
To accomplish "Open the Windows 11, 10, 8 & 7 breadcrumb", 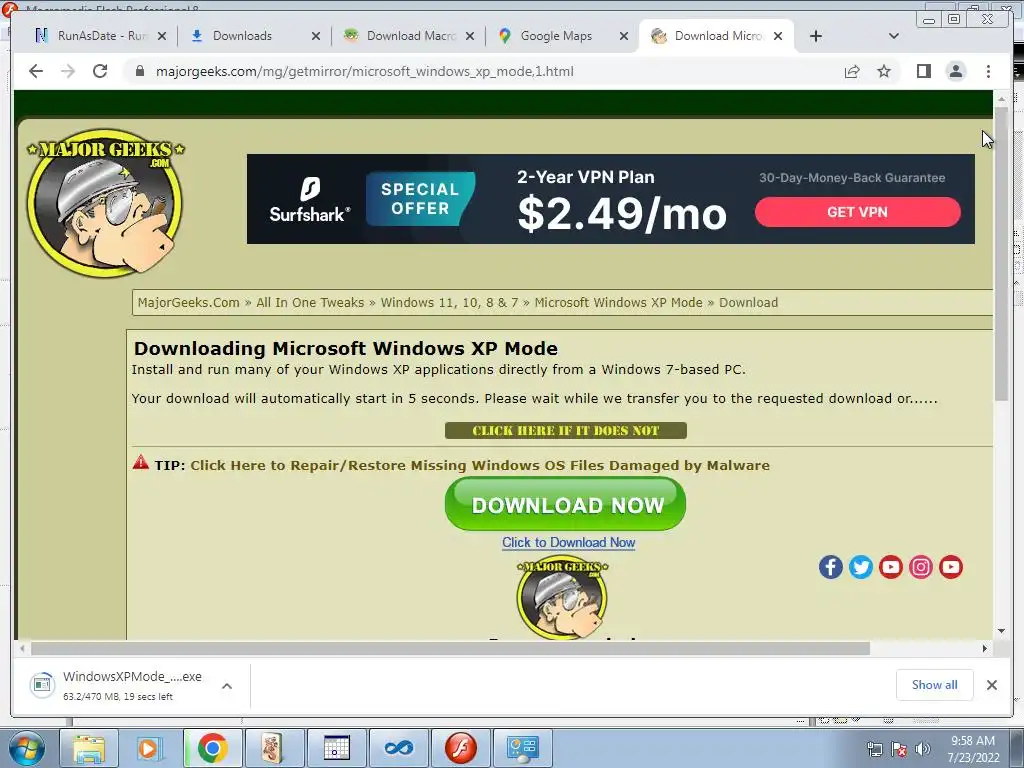I will click(449, 302).
